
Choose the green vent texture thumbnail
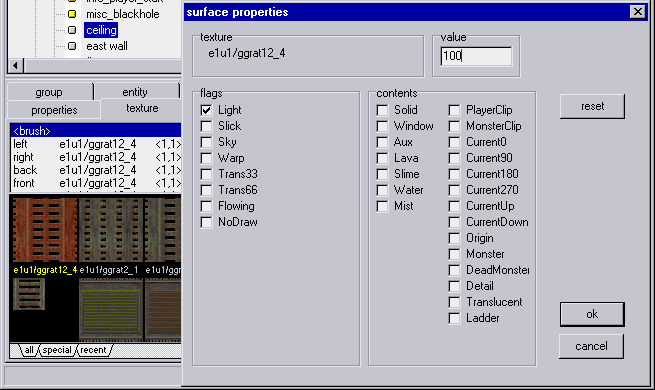[x=111, y=310]
